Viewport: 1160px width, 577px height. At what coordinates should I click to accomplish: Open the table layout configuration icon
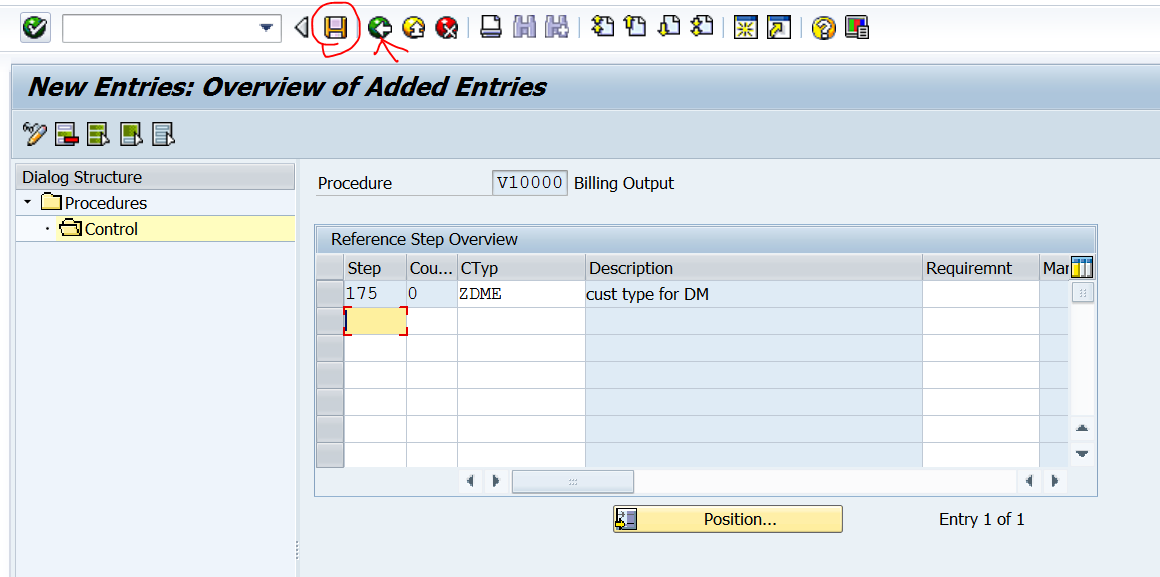pos(1081,267)
